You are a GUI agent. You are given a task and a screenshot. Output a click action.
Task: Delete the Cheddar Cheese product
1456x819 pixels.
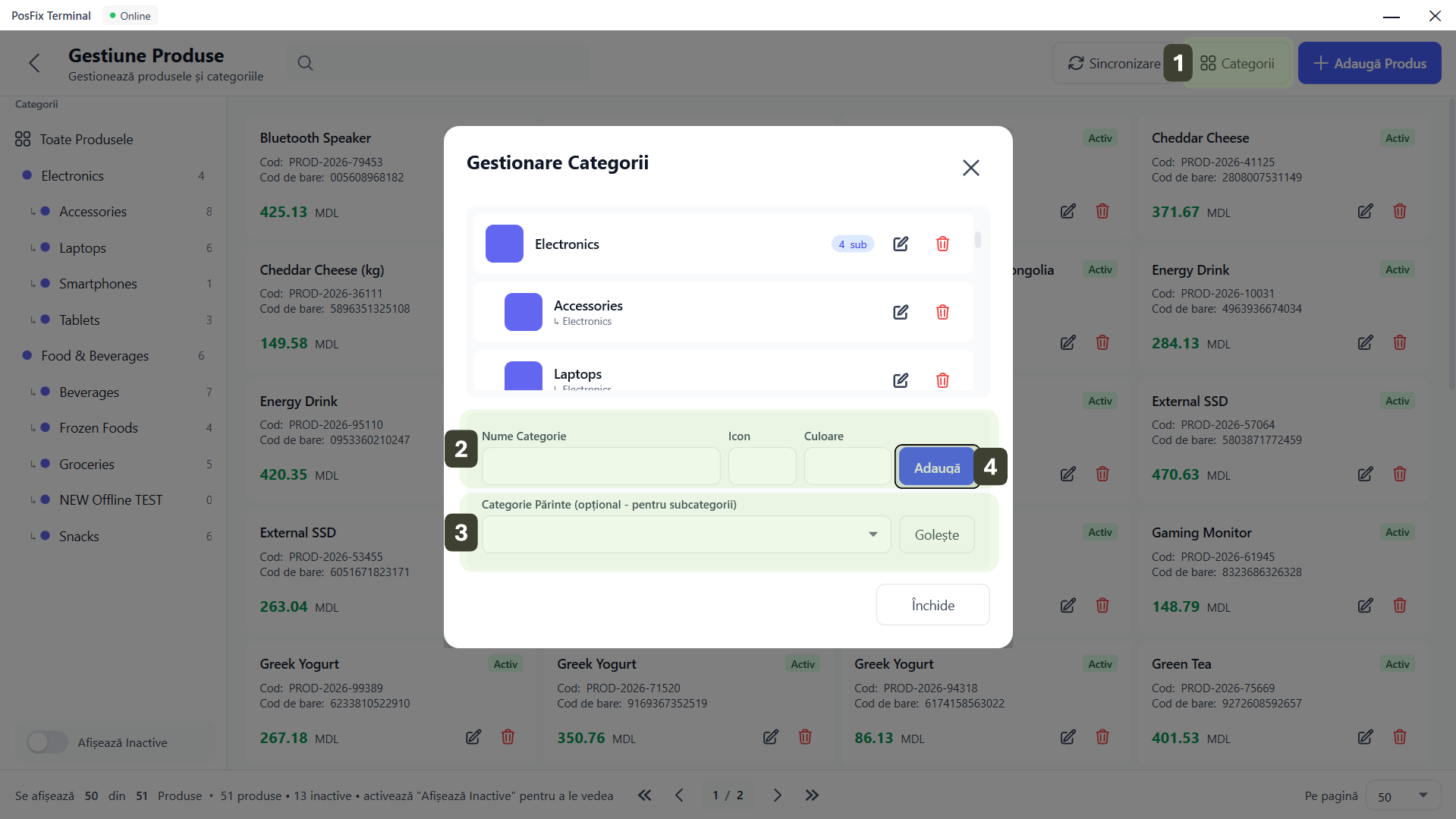coord(1399,211)
